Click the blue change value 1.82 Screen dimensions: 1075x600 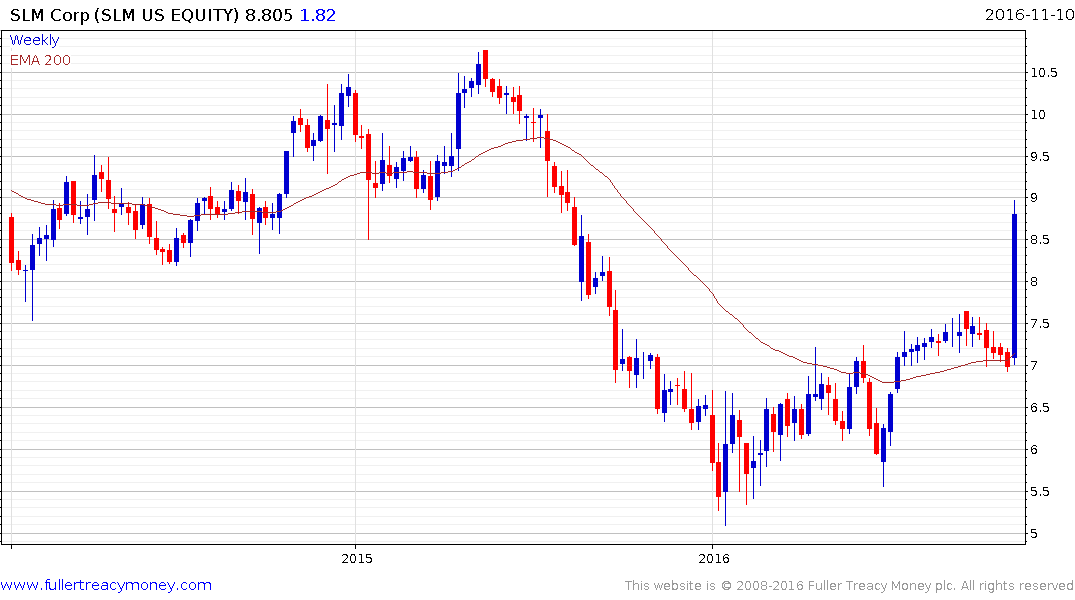317,15
